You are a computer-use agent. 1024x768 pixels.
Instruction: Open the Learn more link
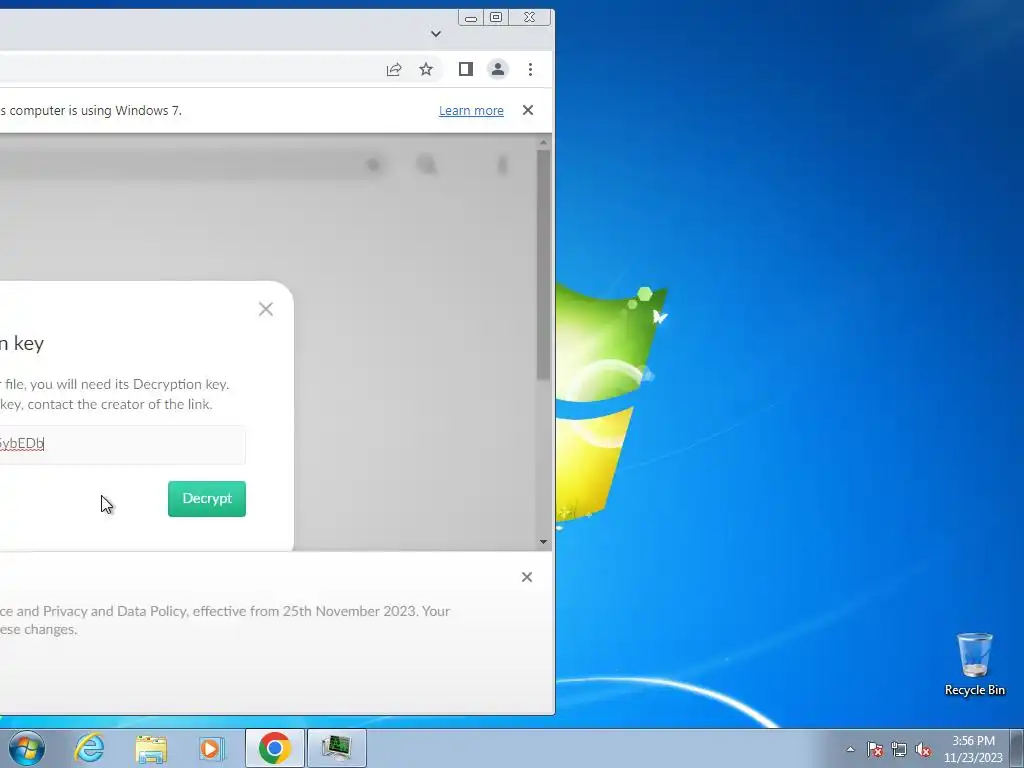(x=471, y=110)
